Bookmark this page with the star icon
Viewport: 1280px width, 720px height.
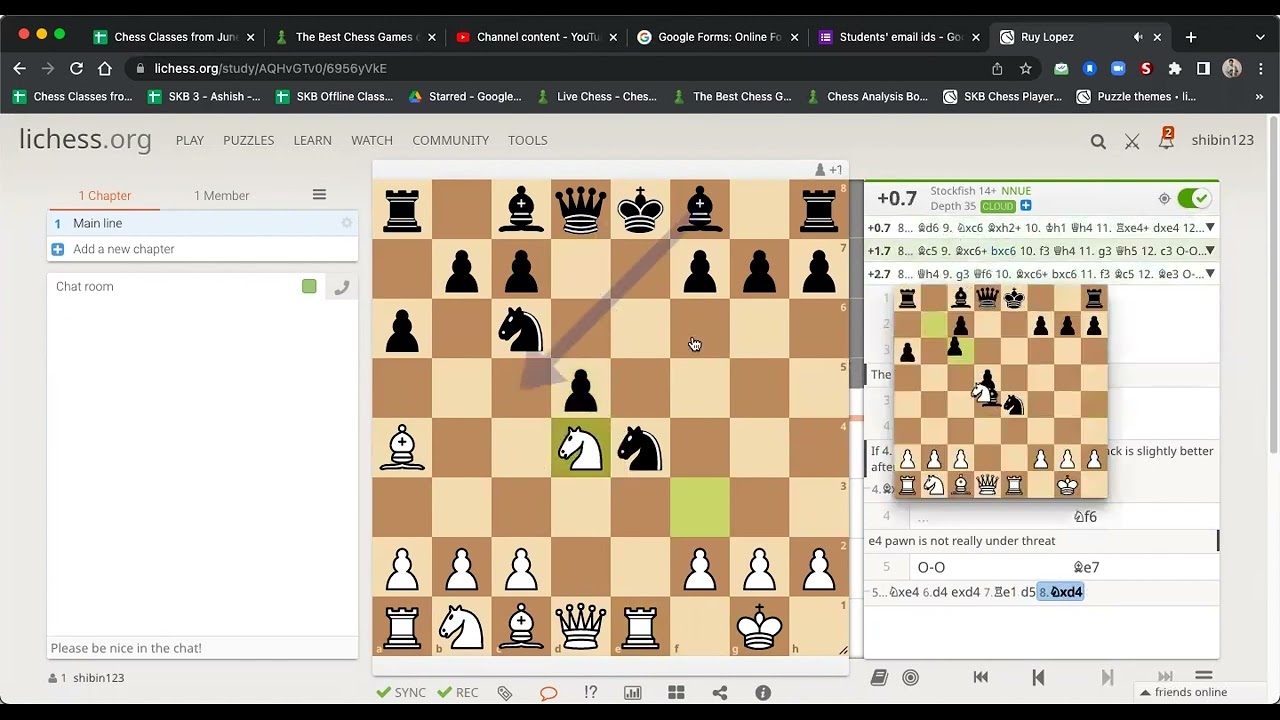point(1025,68)
